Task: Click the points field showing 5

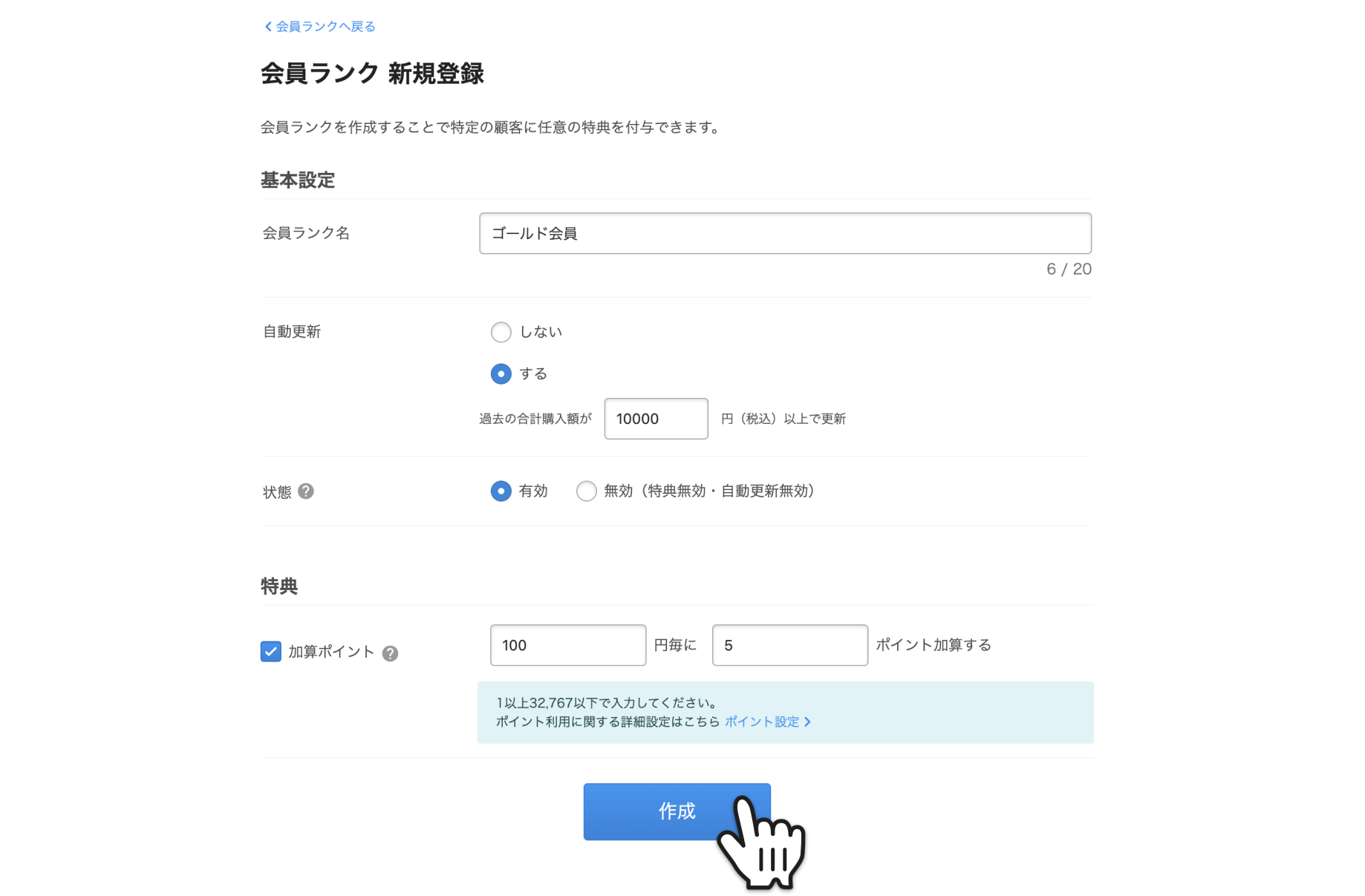Action: (x=789, y=645)
